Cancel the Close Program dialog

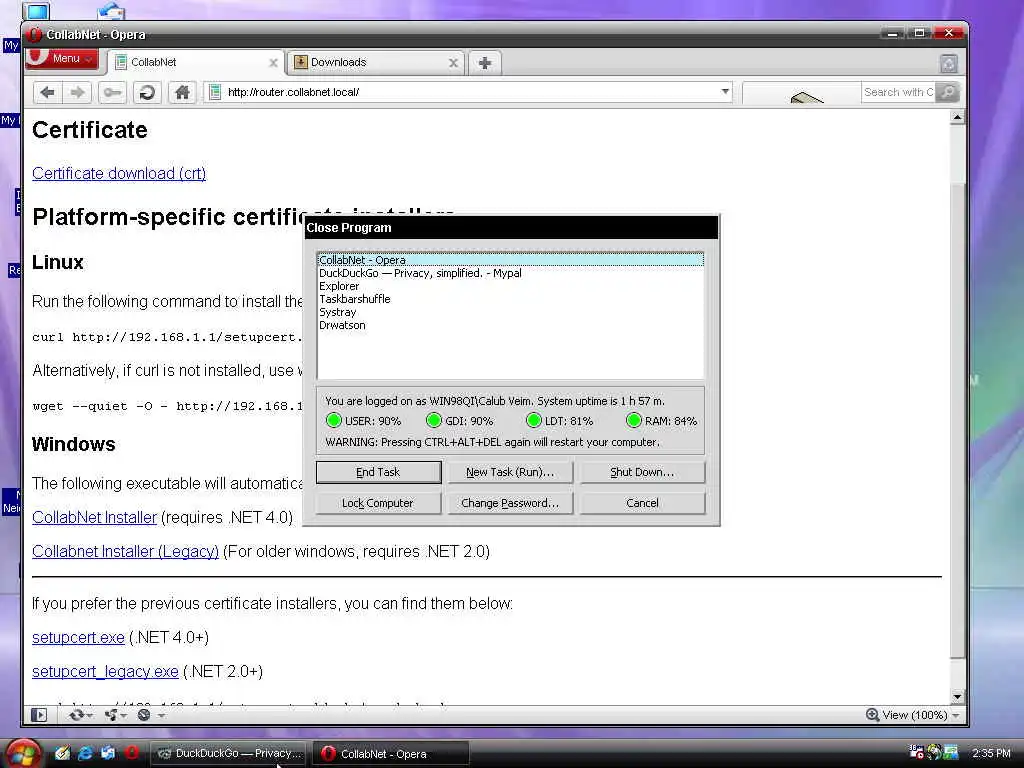pos(642,503)
